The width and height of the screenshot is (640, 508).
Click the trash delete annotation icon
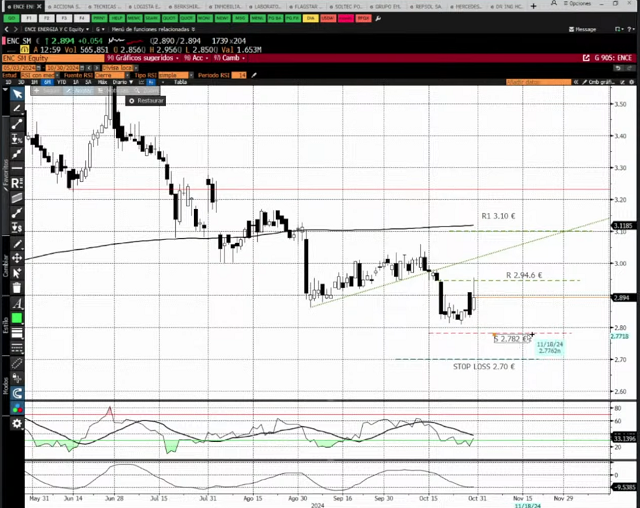[17, 288]
